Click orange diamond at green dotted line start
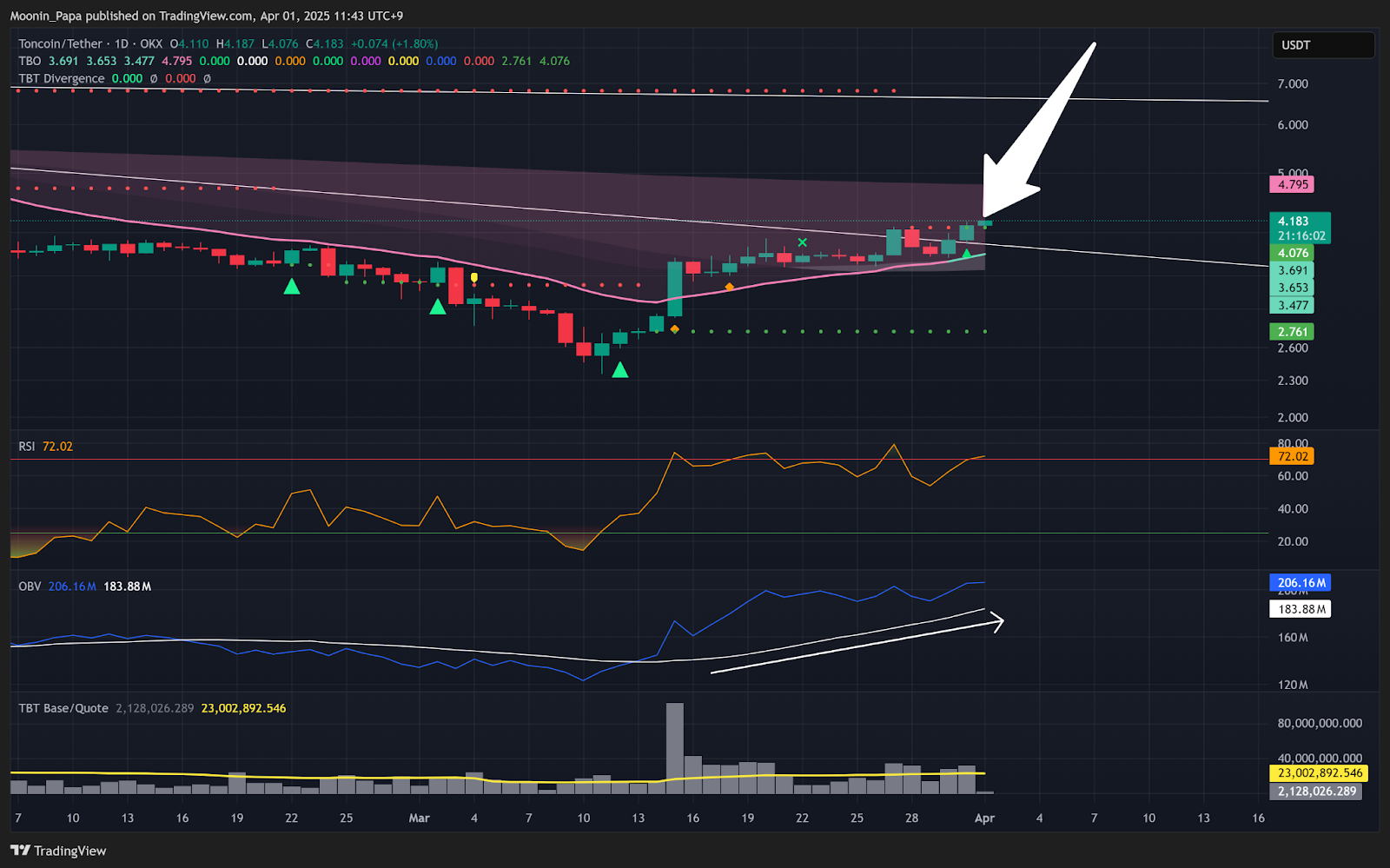1390x868 pixels. (674, 329)
